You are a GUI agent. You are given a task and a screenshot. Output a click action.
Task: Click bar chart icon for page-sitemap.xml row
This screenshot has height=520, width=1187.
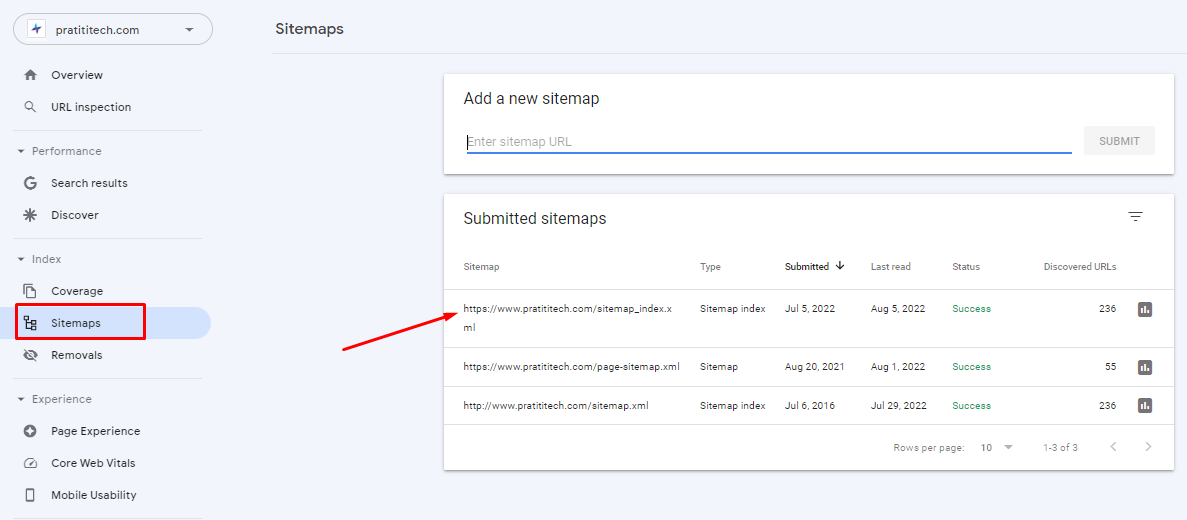1145,367
